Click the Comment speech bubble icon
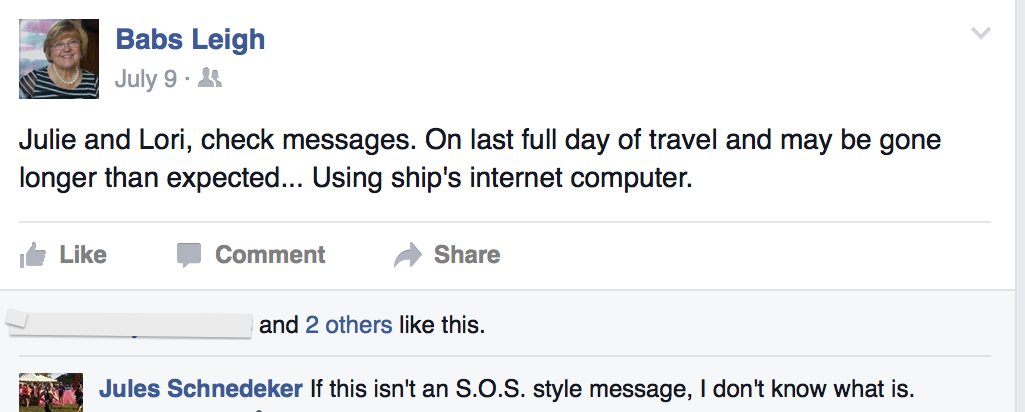Image resolution: width=1025 pixels, height=412 pixels. pyautogui.click(x=188, y=256)
